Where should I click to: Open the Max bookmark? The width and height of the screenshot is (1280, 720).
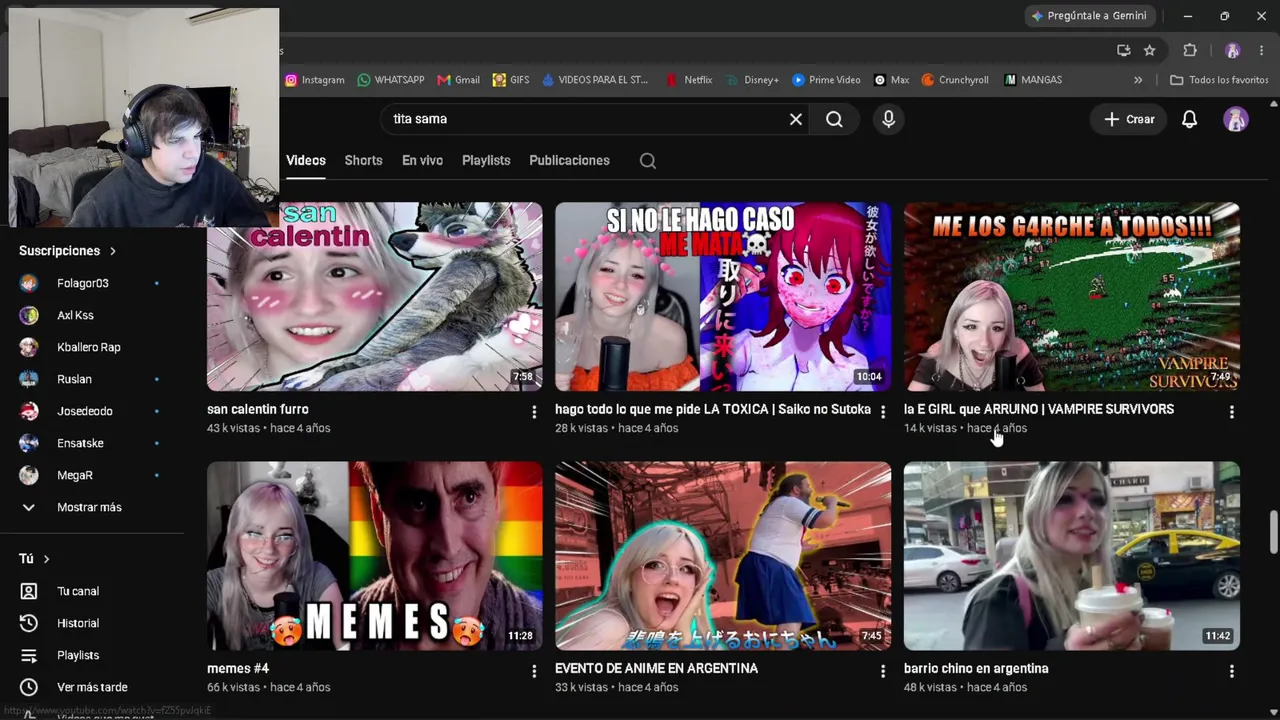pos(891,80)
